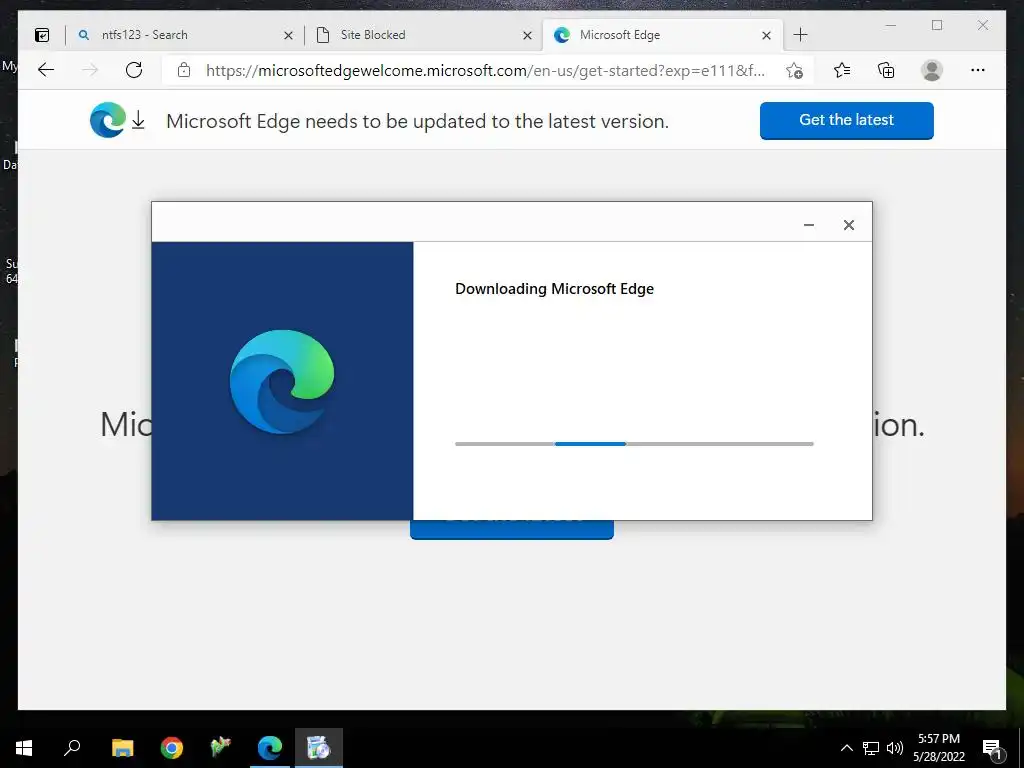Open the clock showing 5:57 PM
The width and height of the screenshot is (1024, 768).
click(x=938, y=748)
